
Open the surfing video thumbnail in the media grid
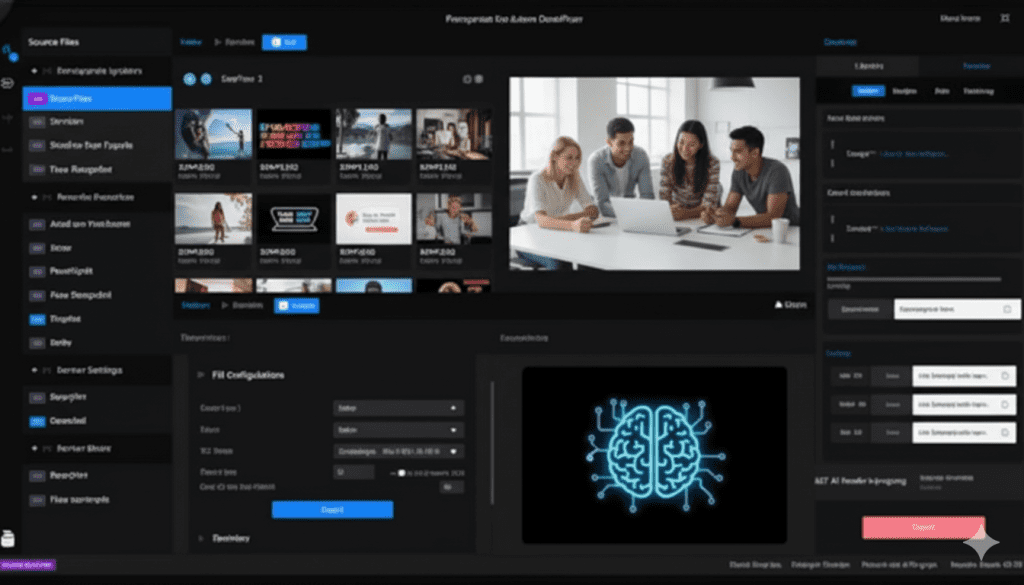pyautogui.click(x=214, y=135)
